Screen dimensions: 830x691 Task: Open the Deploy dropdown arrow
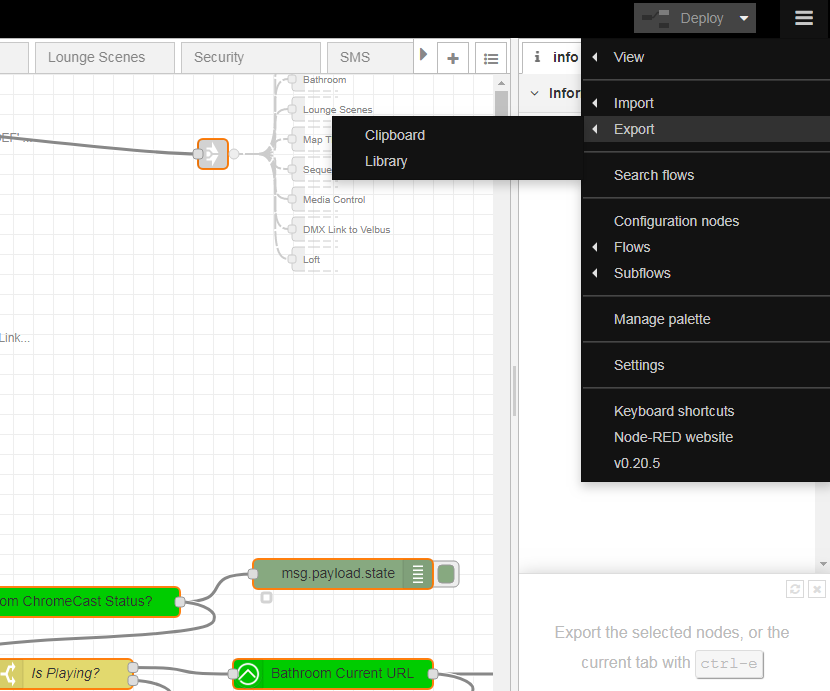[743, 18]
